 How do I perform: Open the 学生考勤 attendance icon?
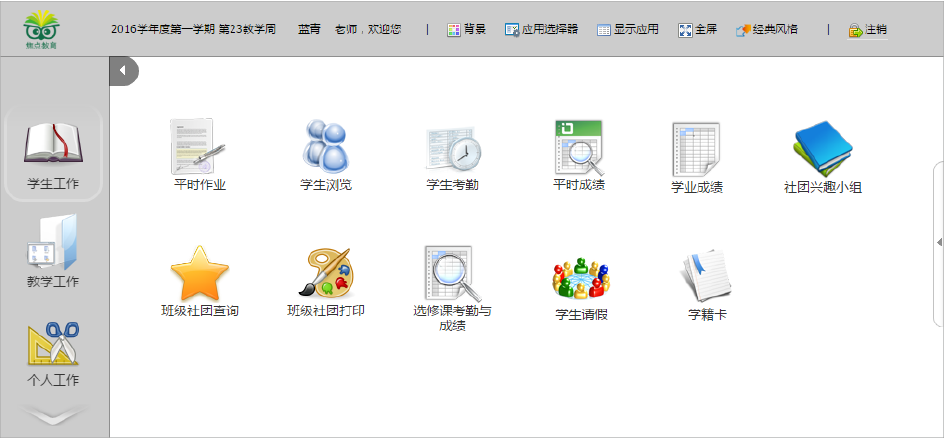coord(452,148)
